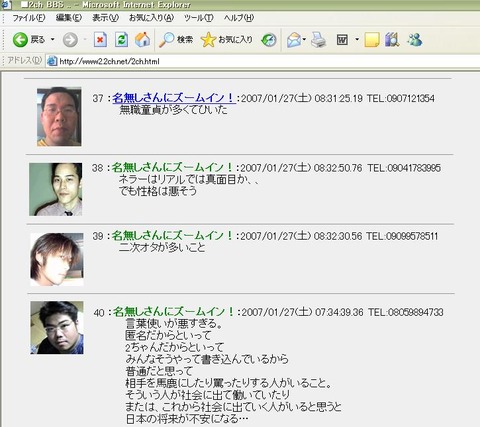This screenshot has width=480, height=427.
Task: Expand the Back button history dropdown arrow
Action: [52, 40]
